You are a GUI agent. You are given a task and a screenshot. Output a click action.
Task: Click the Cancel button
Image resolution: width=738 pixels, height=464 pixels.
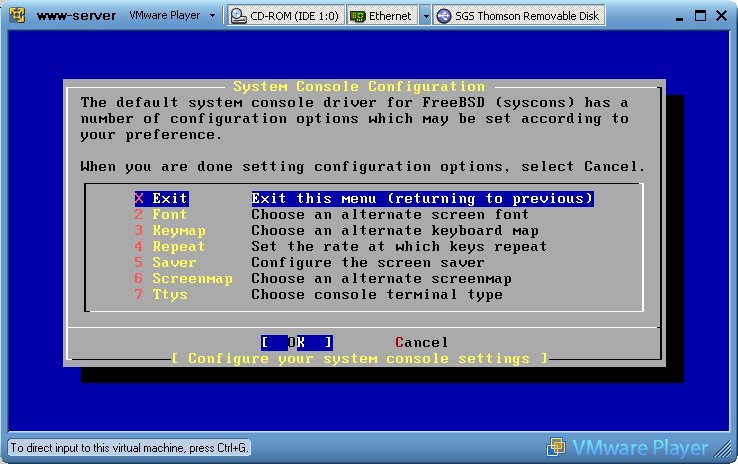[x=422, y=343]
